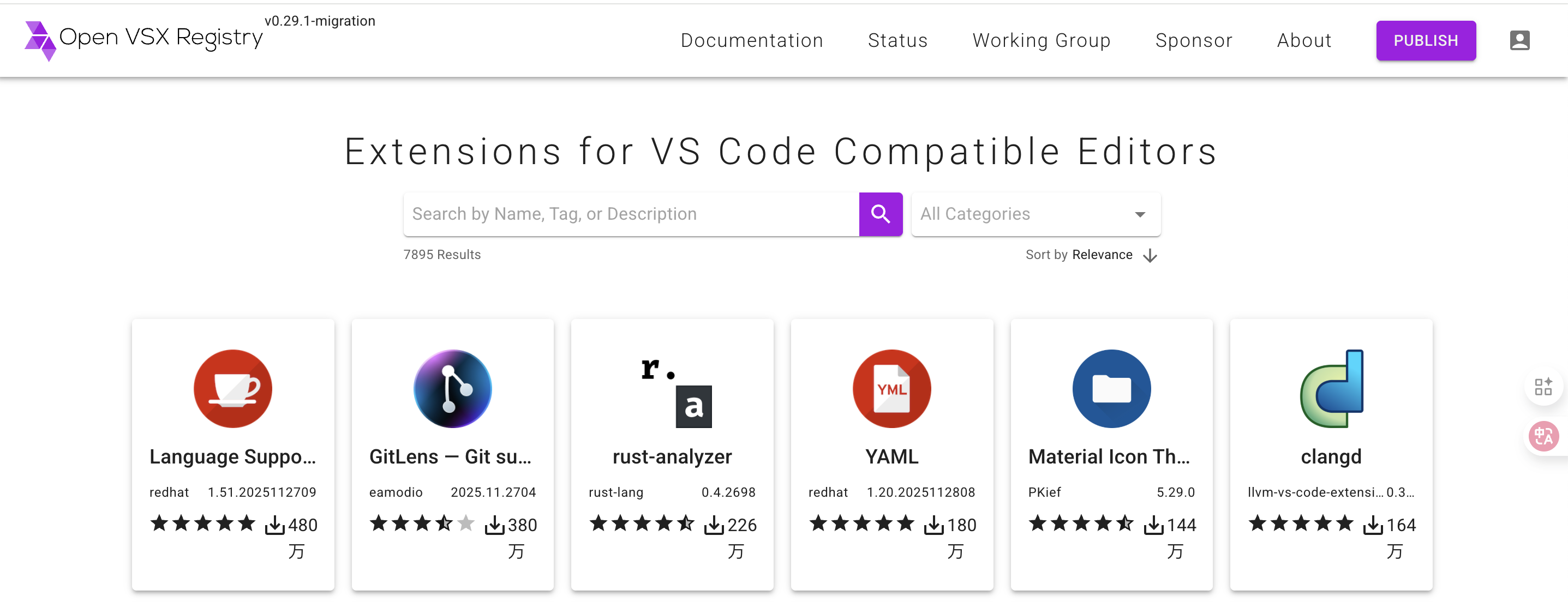Open the Documentation menu item
Image resolution: width=1568 pixels, height=602 pixels.
pyautogui.click(x=751, y=40)
